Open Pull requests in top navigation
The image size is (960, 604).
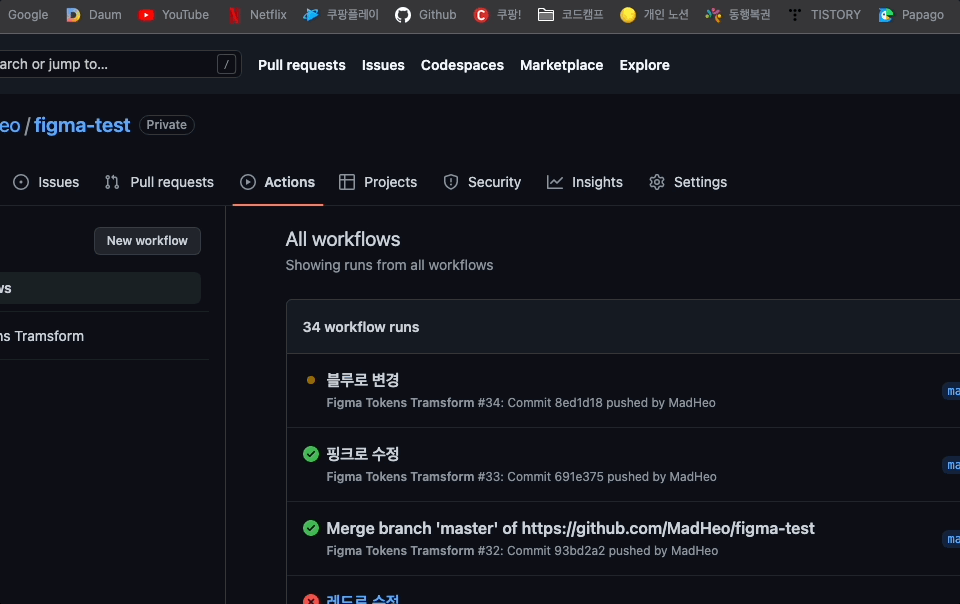coord(302,65)
